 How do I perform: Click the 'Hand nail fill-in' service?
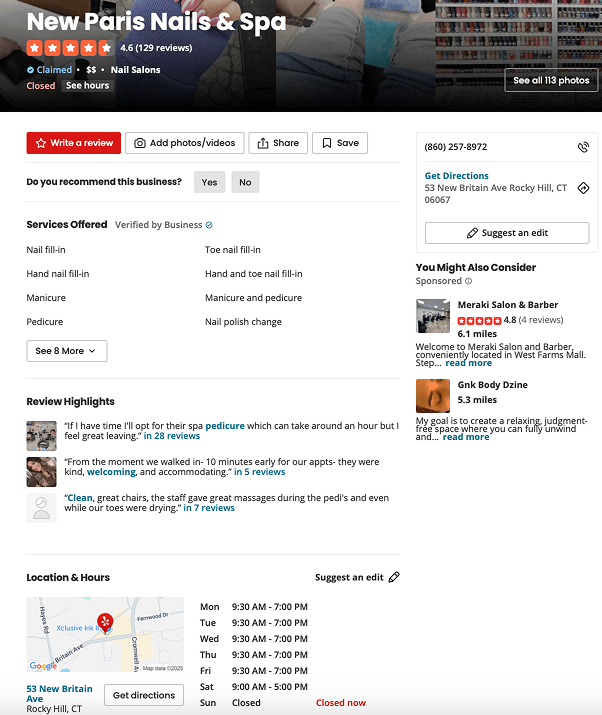[58, 274]
